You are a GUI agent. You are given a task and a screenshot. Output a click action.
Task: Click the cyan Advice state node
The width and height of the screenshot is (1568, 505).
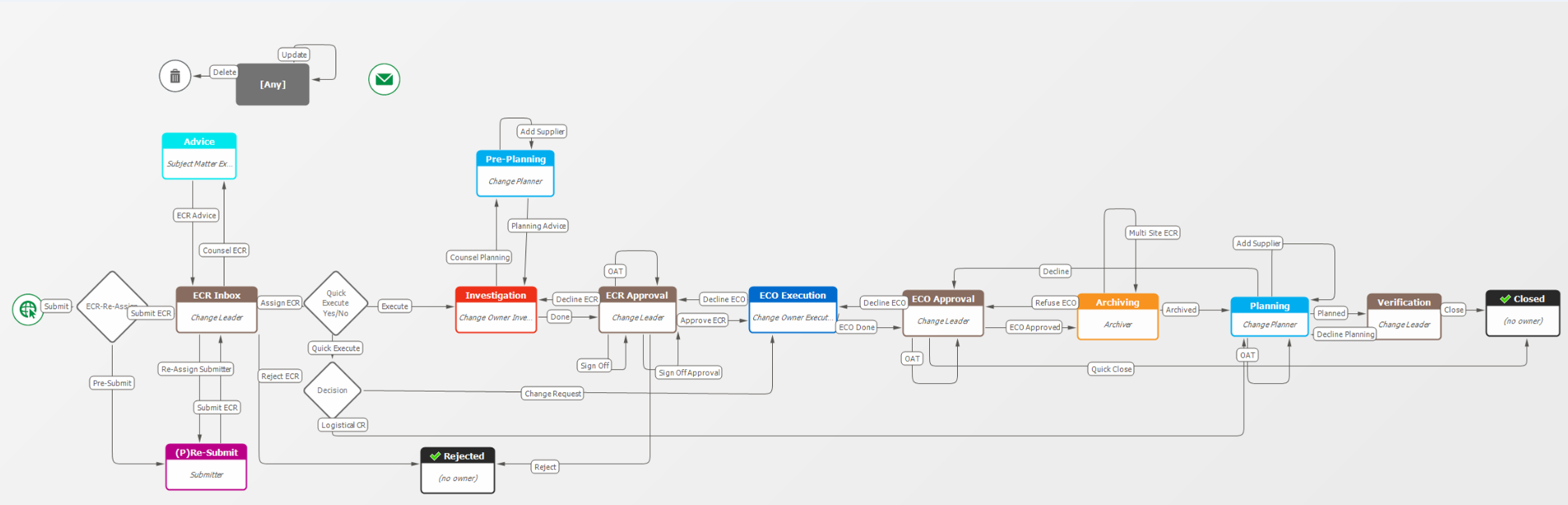click(x=199, y=155)
